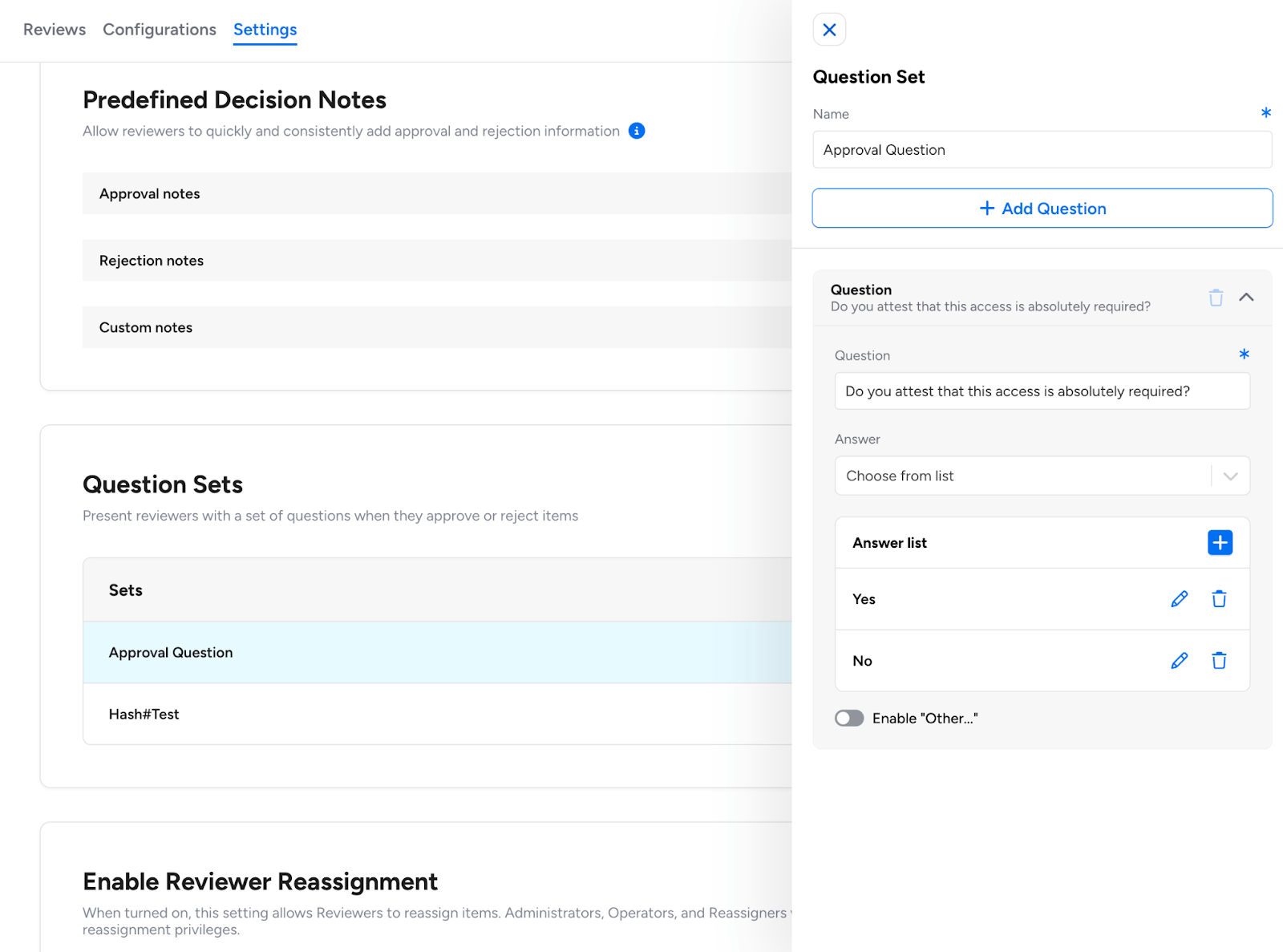1283x952 pixels.
Task: Open the Choose from list answer dropdown
Action: (x=1042, y=476)
